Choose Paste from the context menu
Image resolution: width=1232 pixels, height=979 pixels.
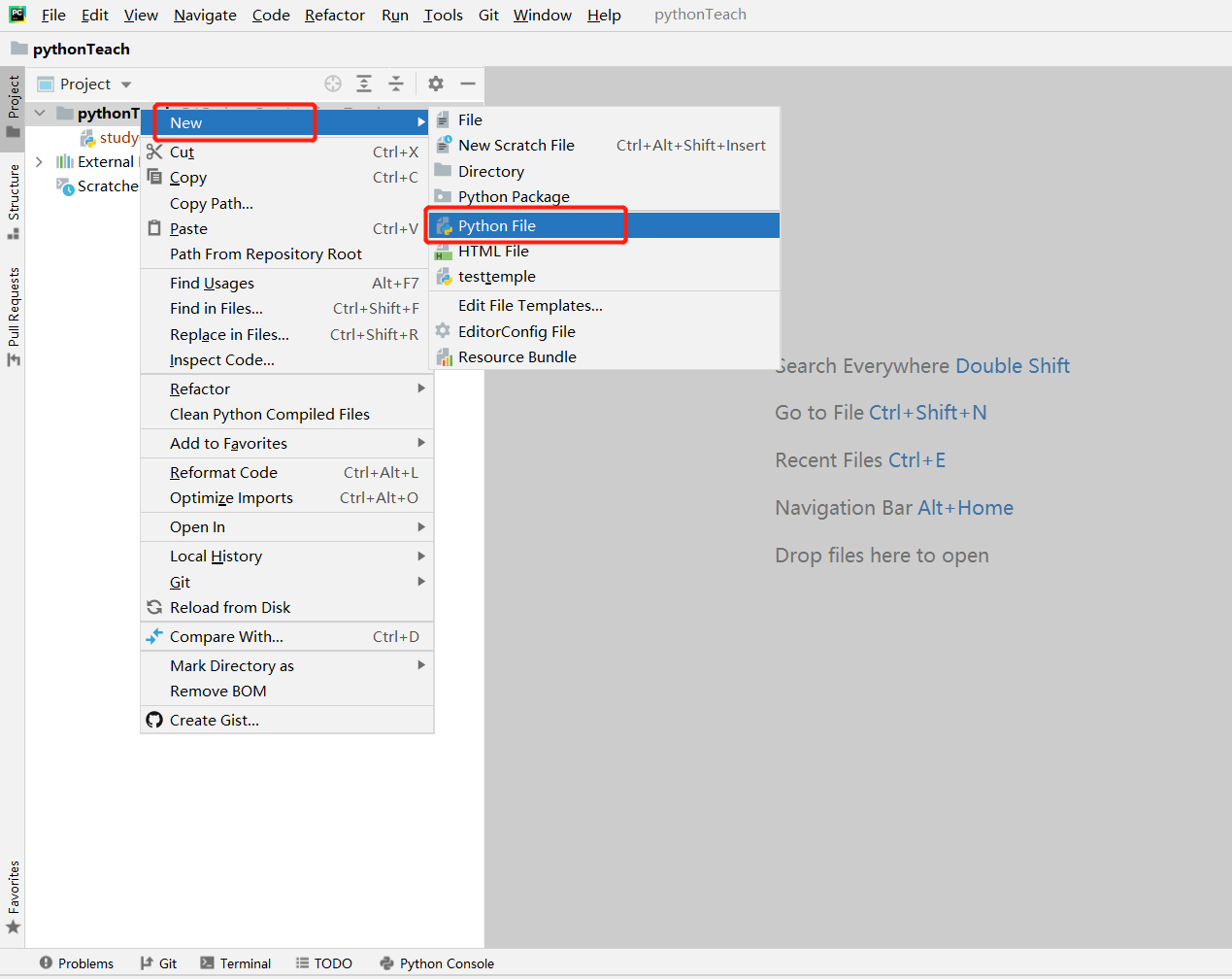tap(285, 228)
